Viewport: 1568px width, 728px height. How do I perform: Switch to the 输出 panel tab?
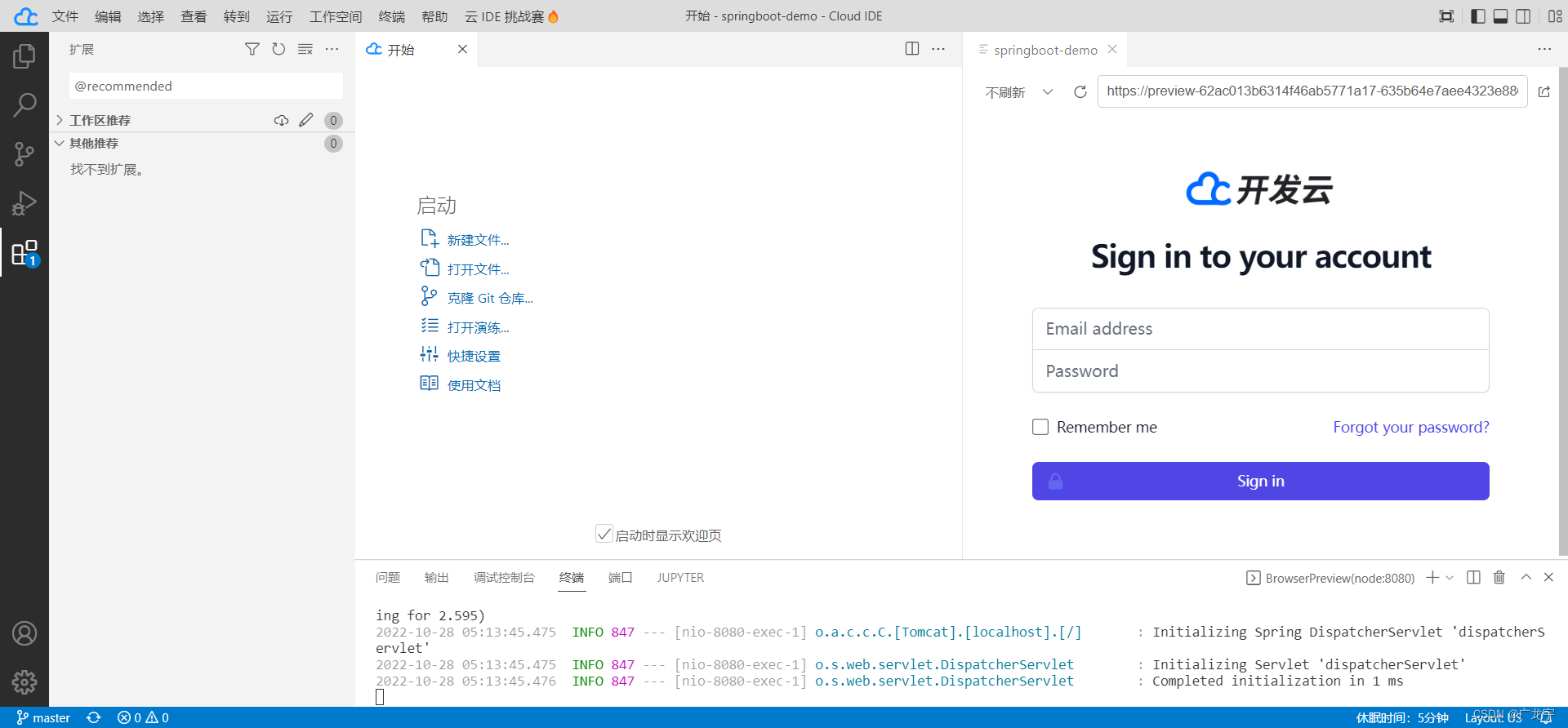pos(437,578)
